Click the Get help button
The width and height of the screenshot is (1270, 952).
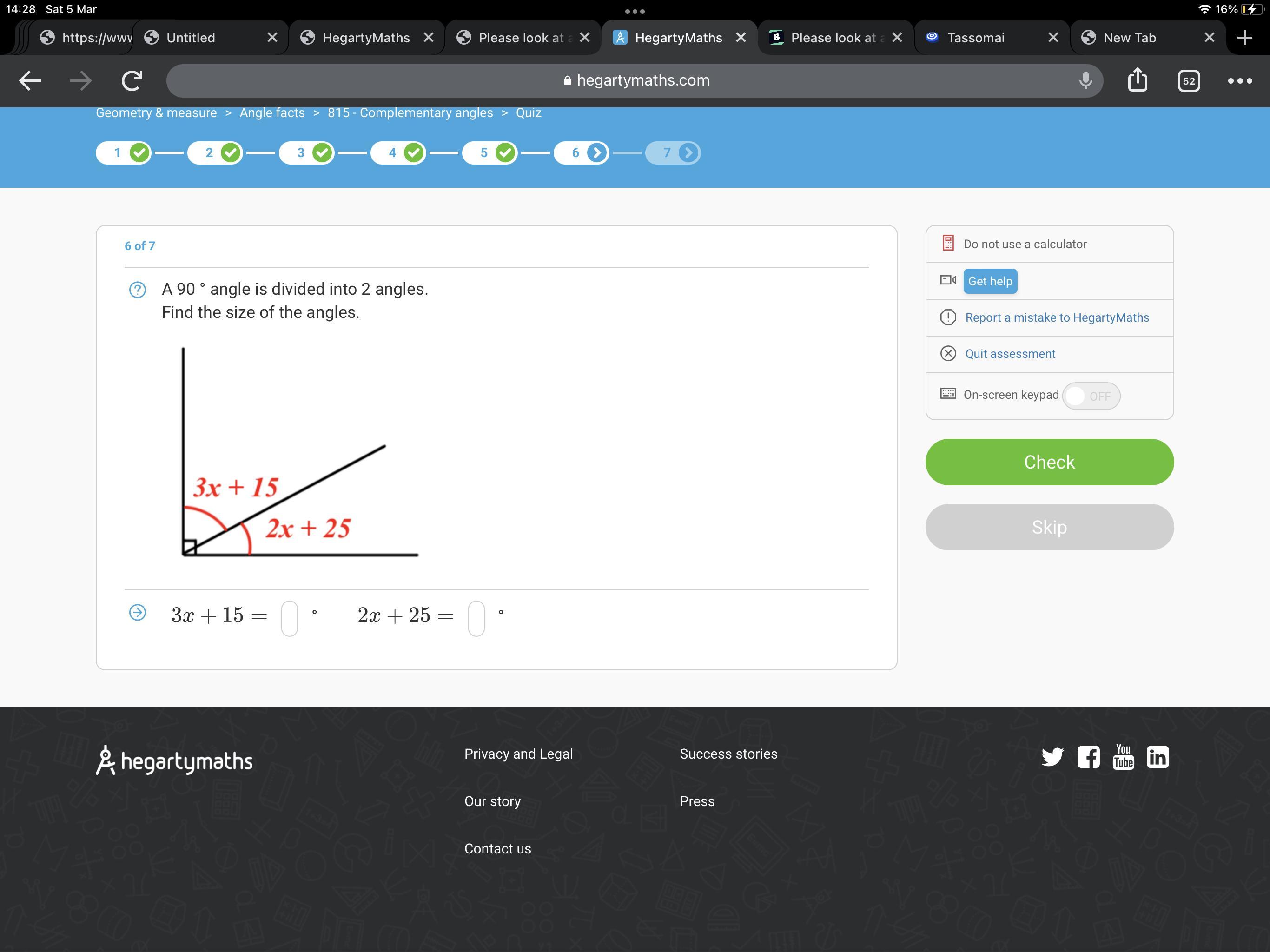click(990, 281)
